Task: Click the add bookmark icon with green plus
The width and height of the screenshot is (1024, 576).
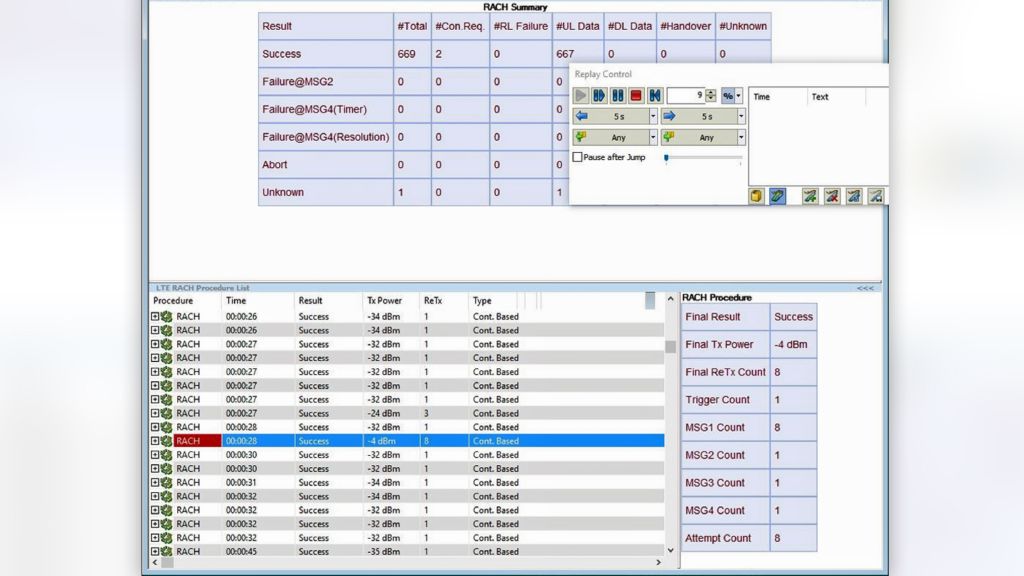Action: (810, 196)
